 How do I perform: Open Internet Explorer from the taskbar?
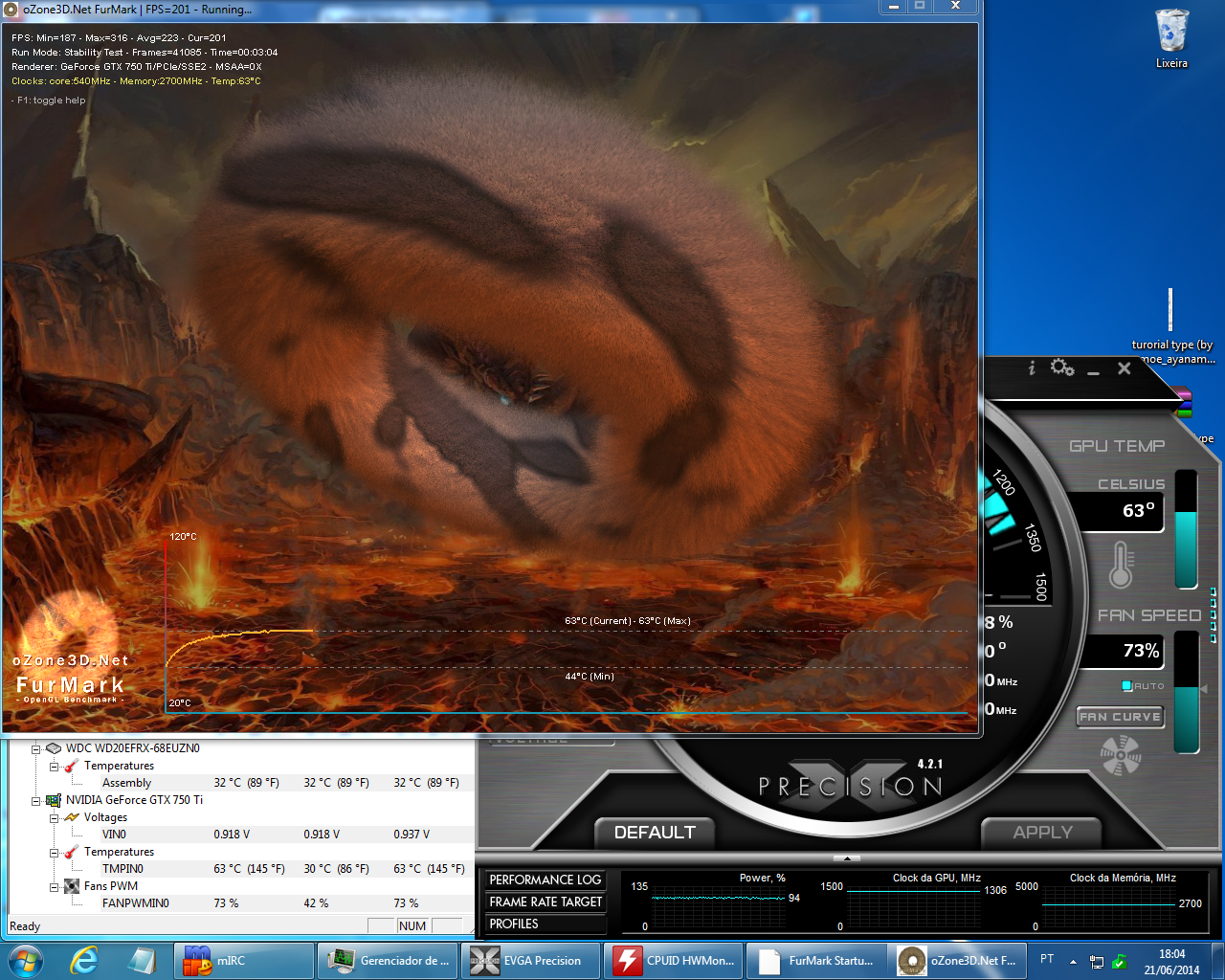tap(84, 961)
